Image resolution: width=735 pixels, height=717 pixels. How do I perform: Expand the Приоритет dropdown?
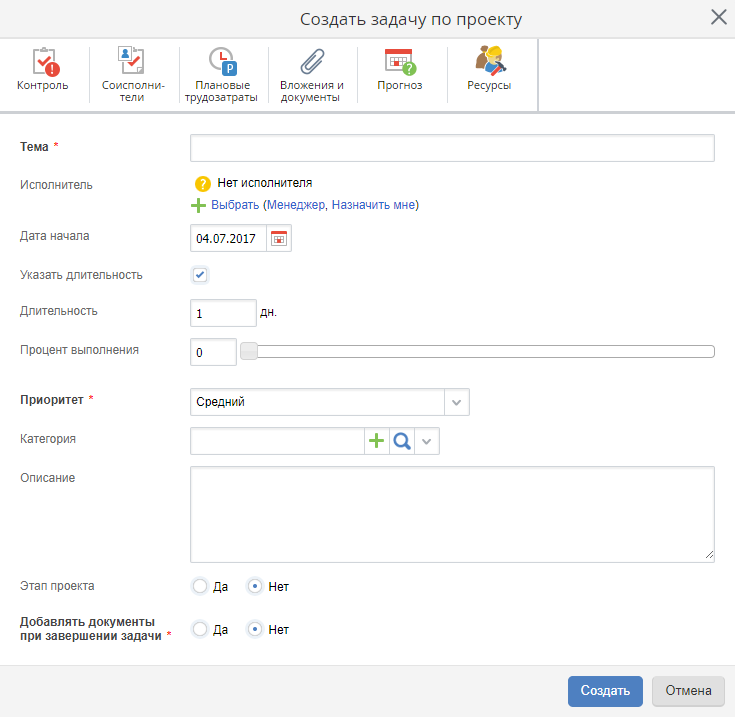[x=457, y=402]
